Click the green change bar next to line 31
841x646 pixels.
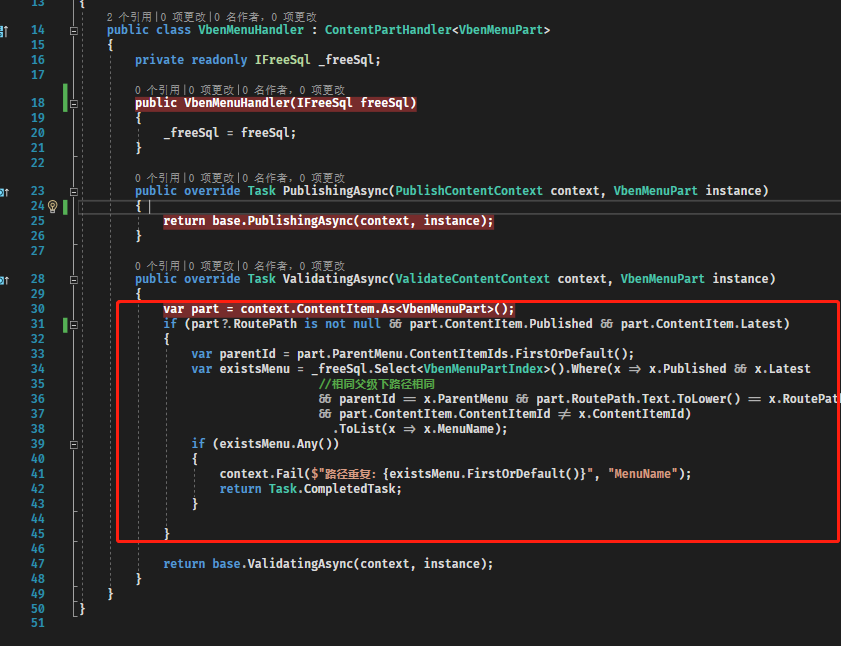[x=65, y=325]
